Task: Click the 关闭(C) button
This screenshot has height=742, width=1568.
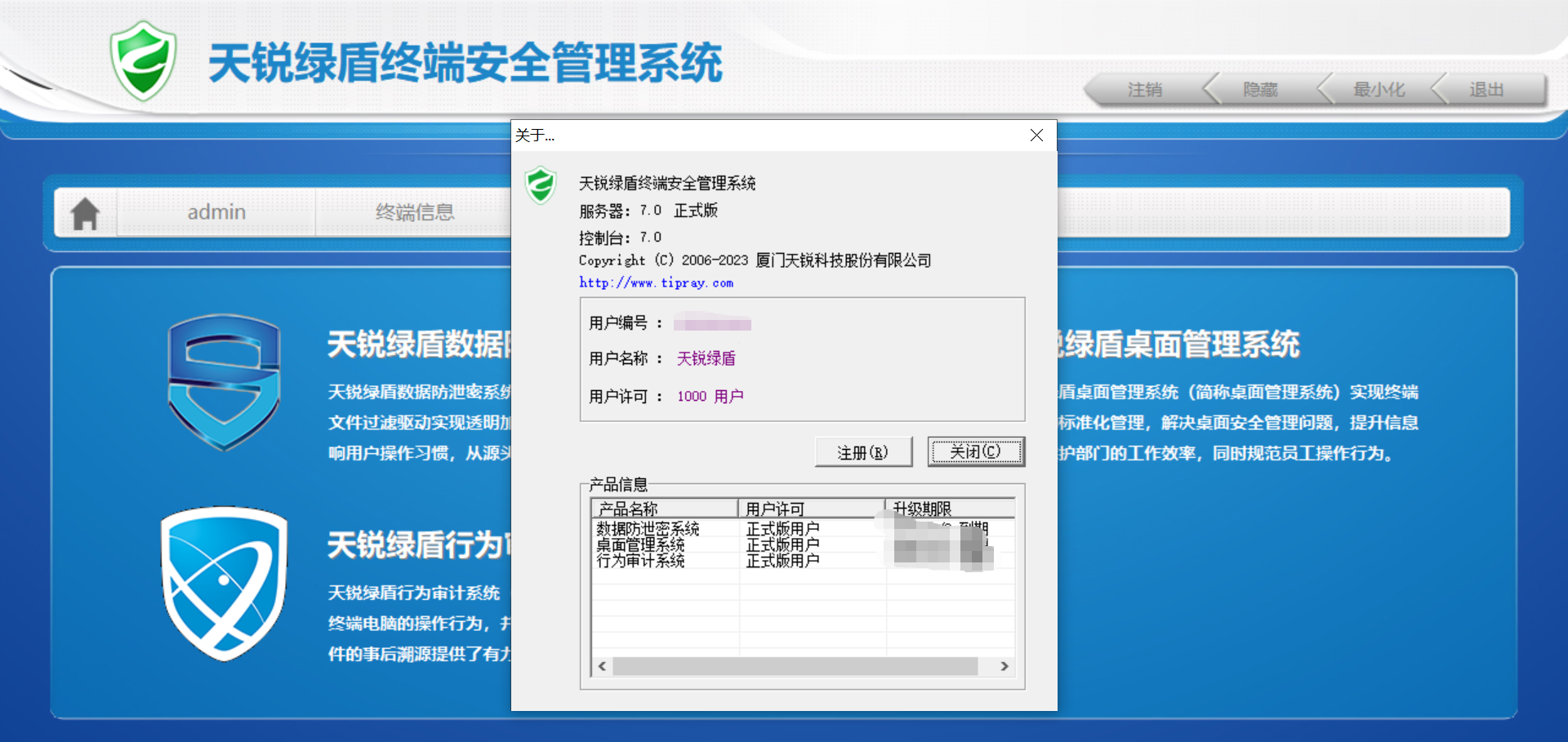Action: [976, 451]
